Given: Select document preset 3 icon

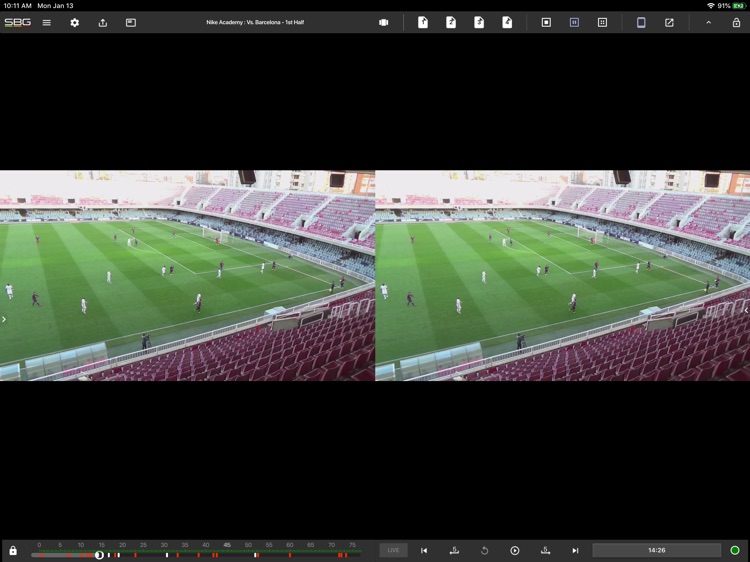Looking at the screenshot, I should (479, 22).
